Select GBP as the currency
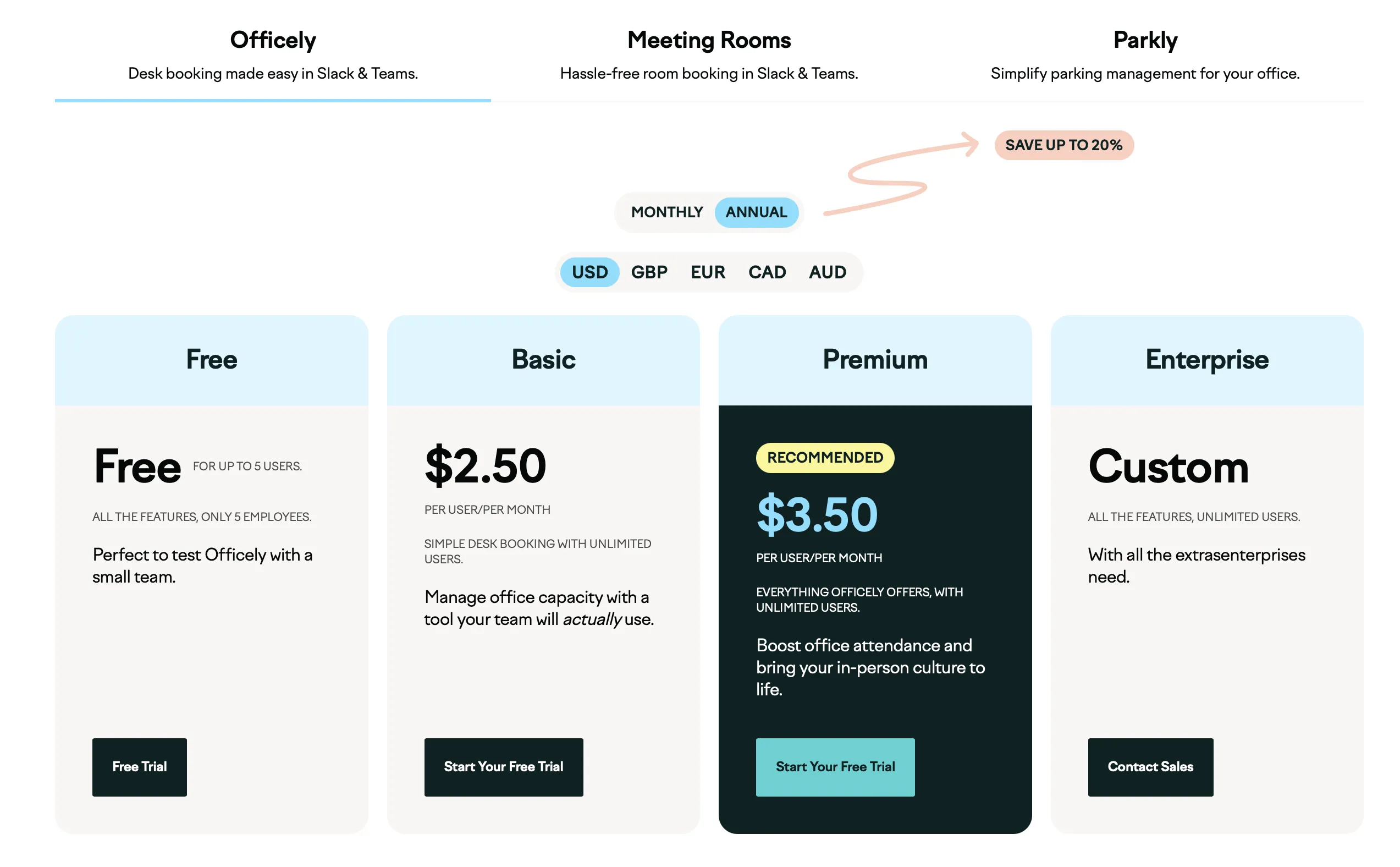This screenshot has width=1400, height=867. click(x=649, y=272)
